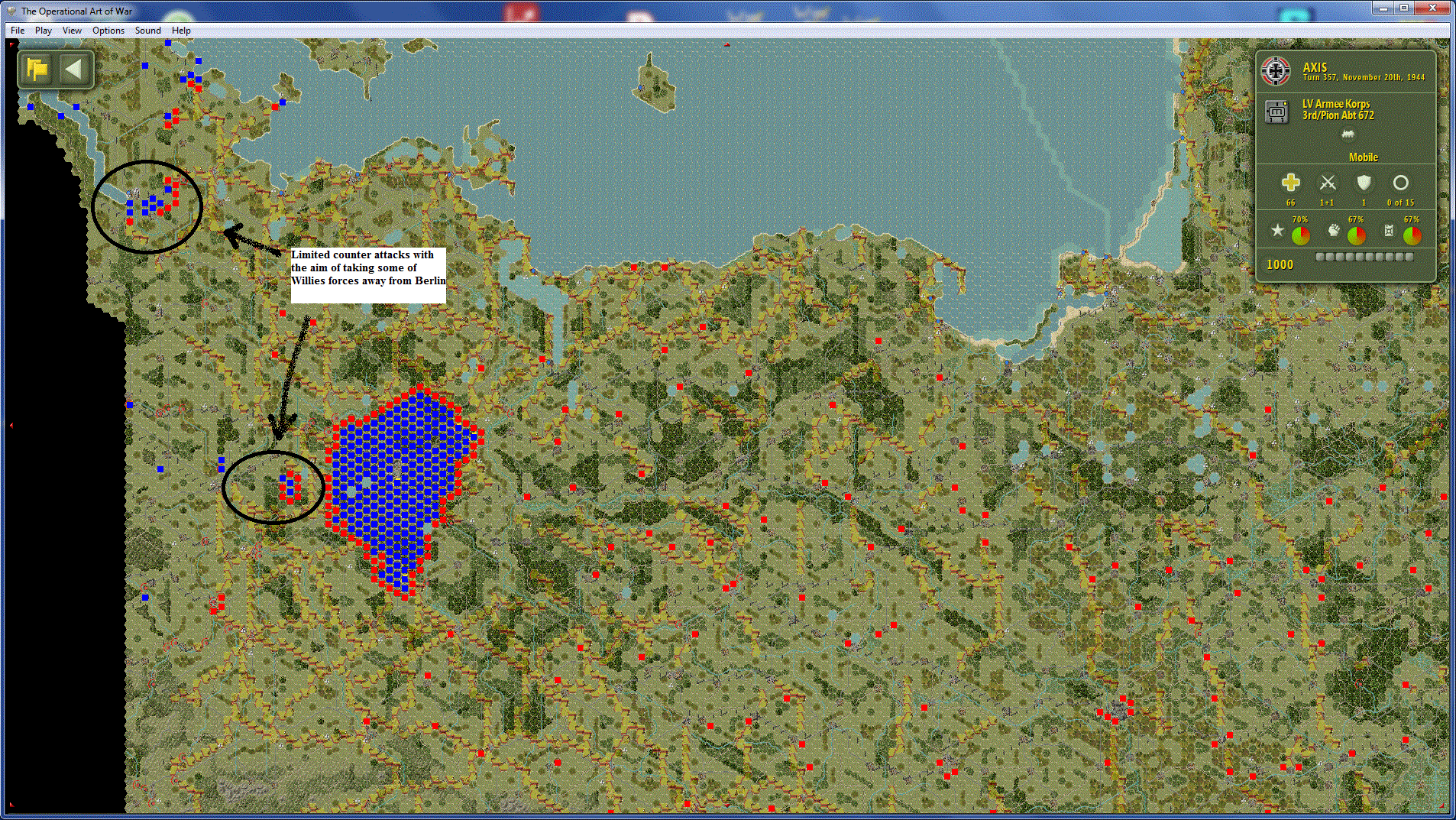Click the "LV Armee Korps" formation name
Viewport: 1456px width, 820px height.
[x=1336, y=104]
